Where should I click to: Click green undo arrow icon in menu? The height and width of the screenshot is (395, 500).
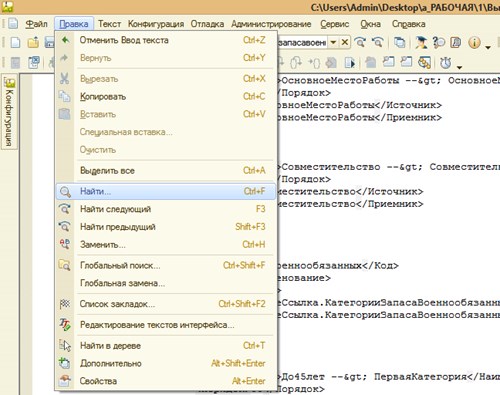(65, 40)
